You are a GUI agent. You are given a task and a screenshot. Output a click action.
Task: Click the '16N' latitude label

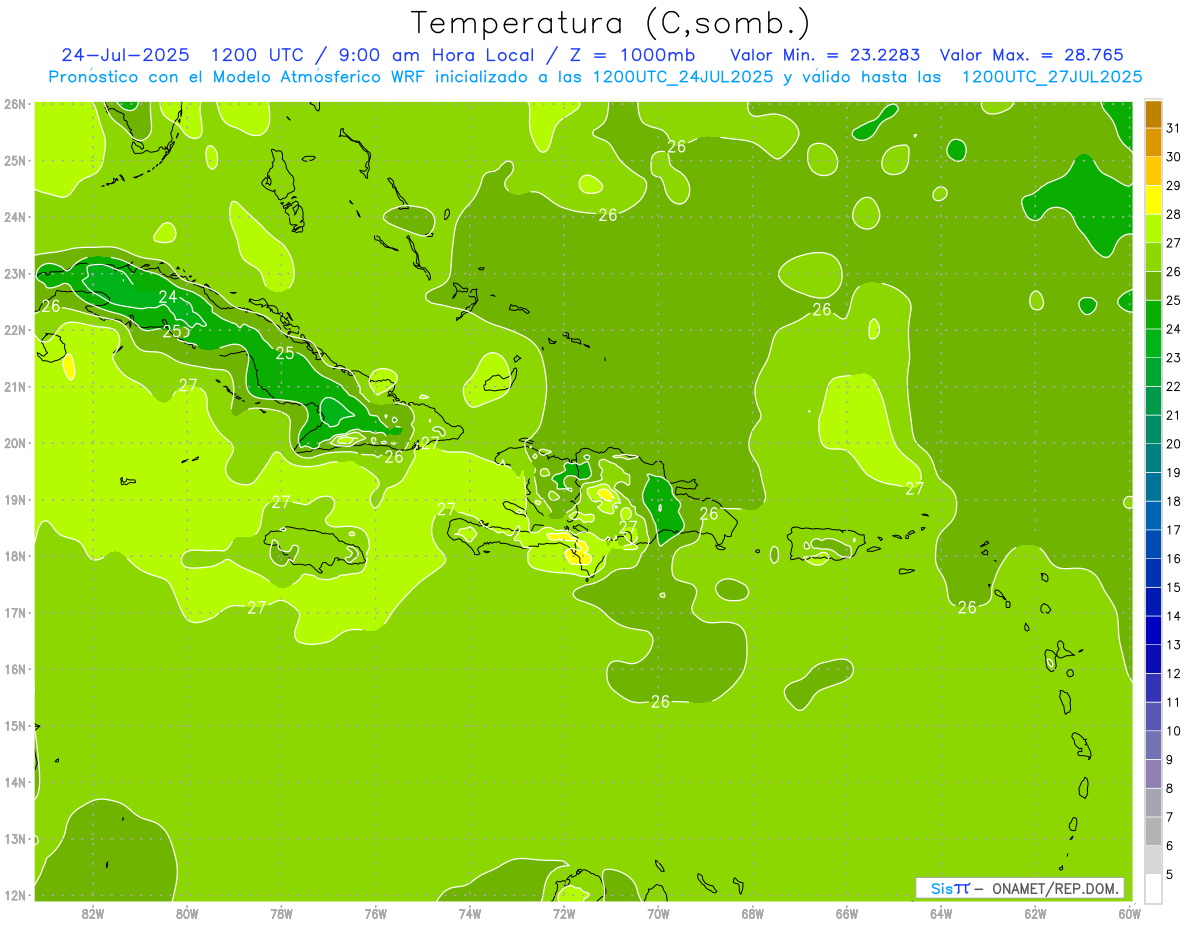15,669
